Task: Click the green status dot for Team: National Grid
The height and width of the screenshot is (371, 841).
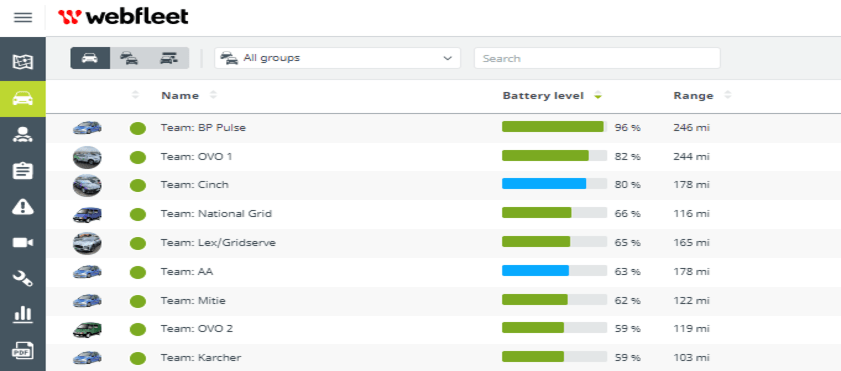Action: click(138, 214)
